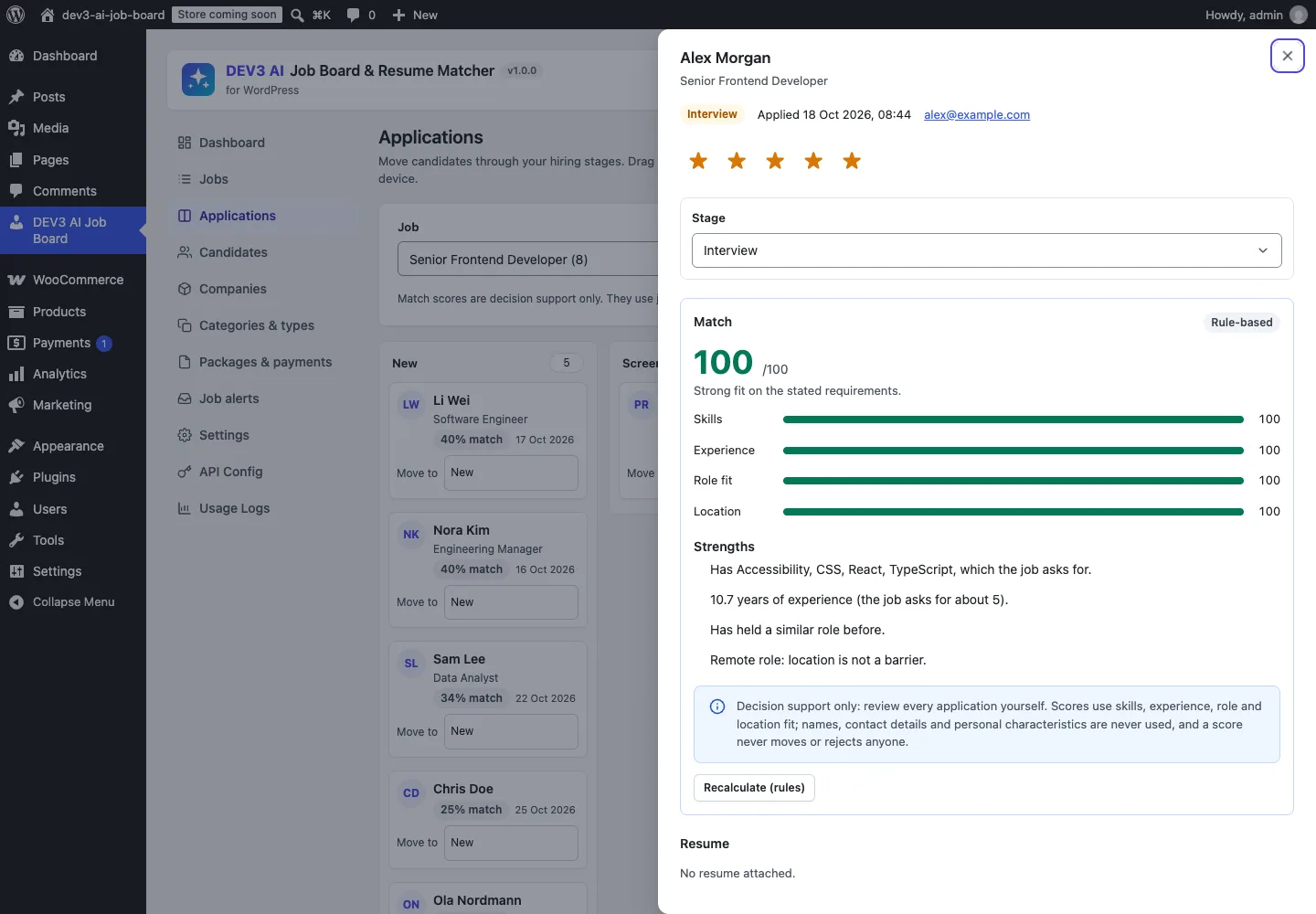Set rating to one star
The image size is (1316, 914).
tap(698, 161)
